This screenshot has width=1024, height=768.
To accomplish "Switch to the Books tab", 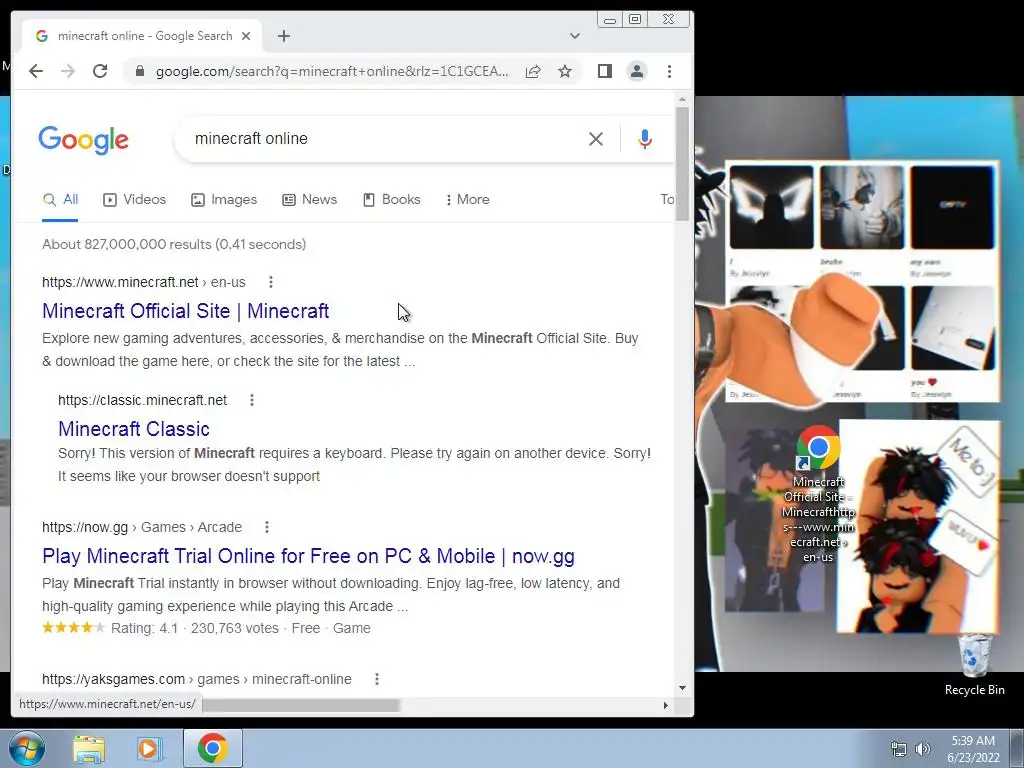I will [x=392, y=200].
